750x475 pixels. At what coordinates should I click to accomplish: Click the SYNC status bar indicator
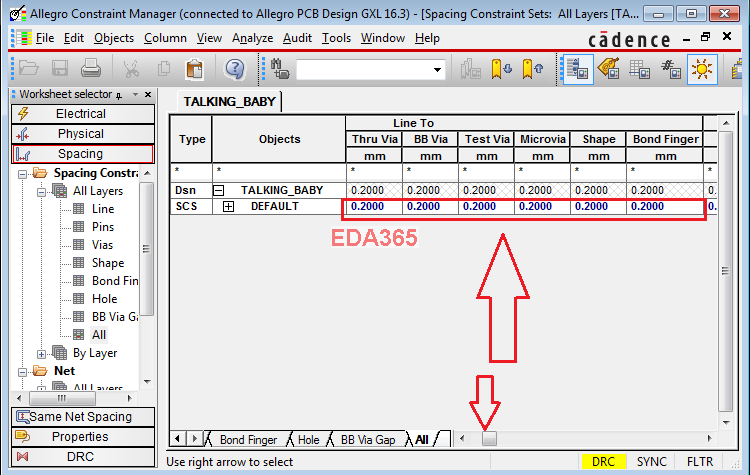[x=651, y=462]
